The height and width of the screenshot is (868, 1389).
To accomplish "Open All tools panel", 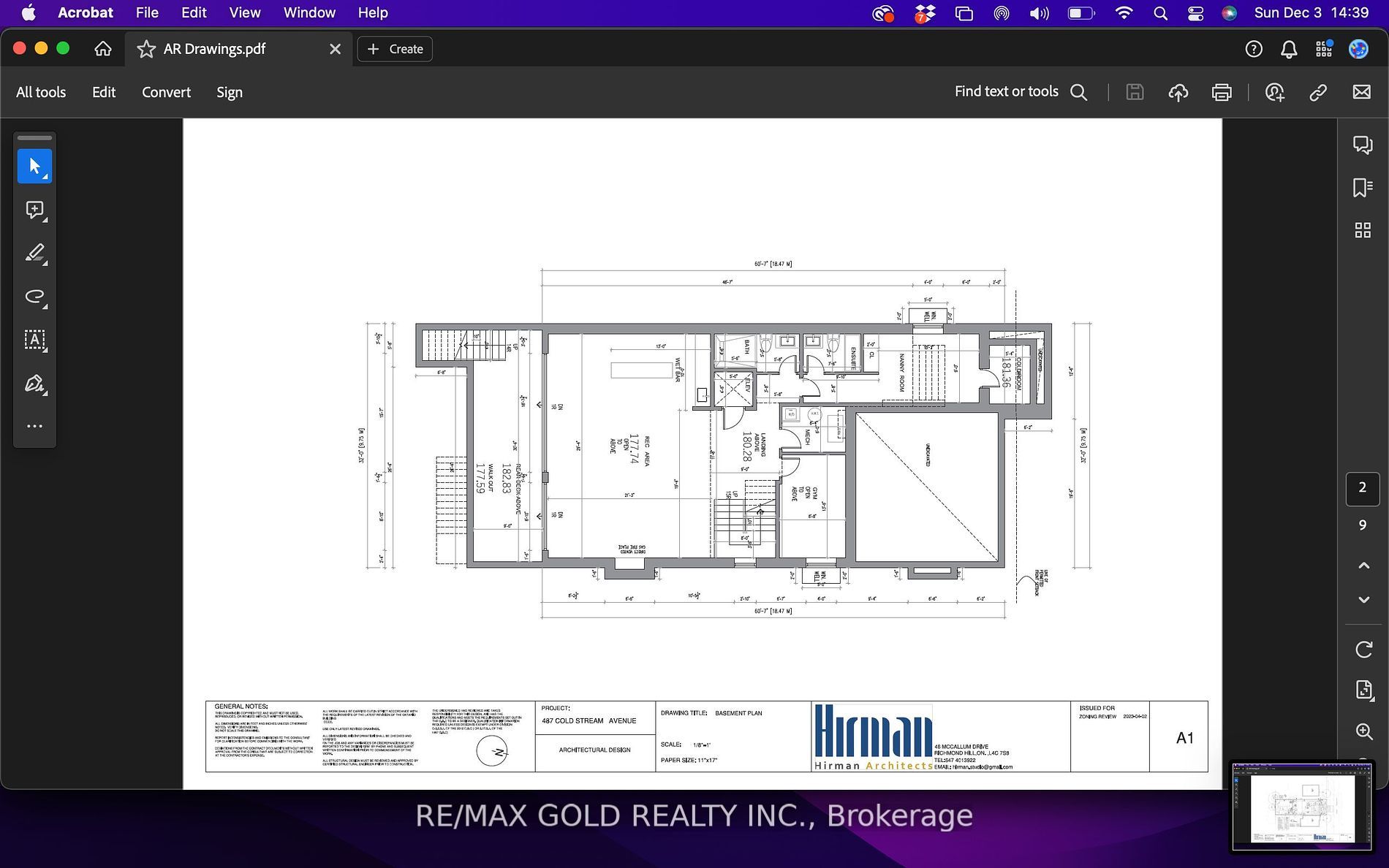I will pyautogui.click(x=41, y=92).
